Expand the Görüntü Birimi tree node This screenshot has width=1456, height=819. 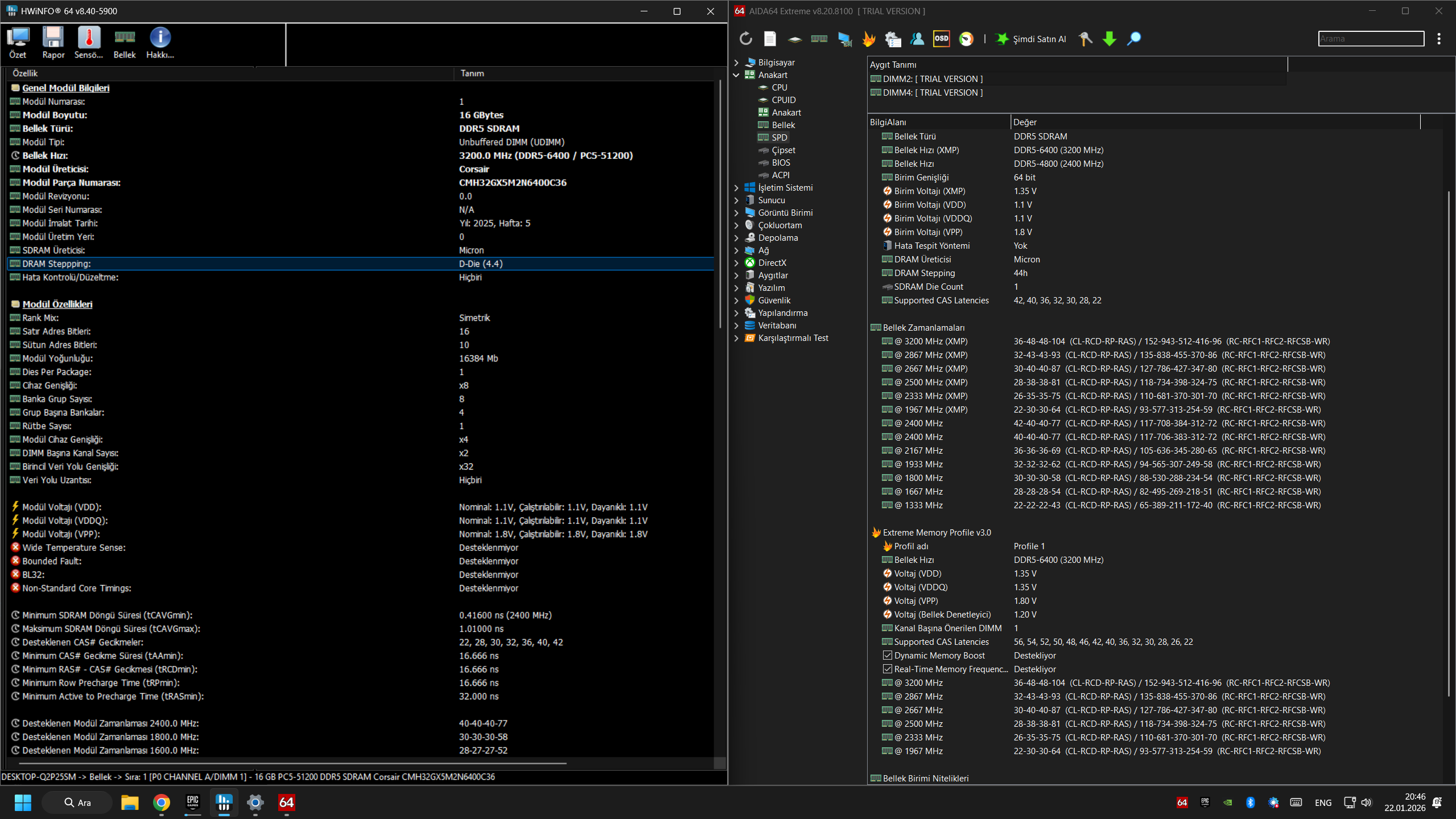point(736,213)
